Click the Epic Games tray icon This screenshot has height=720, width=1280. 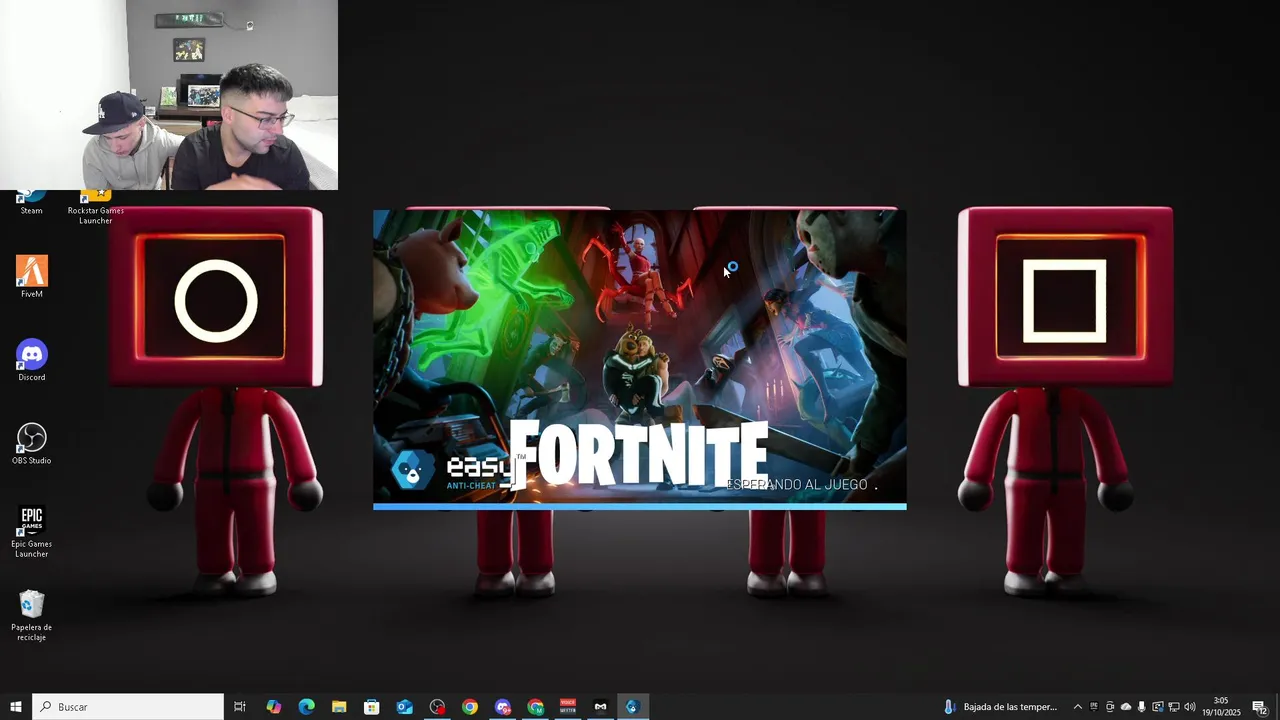coord(1094,707)
